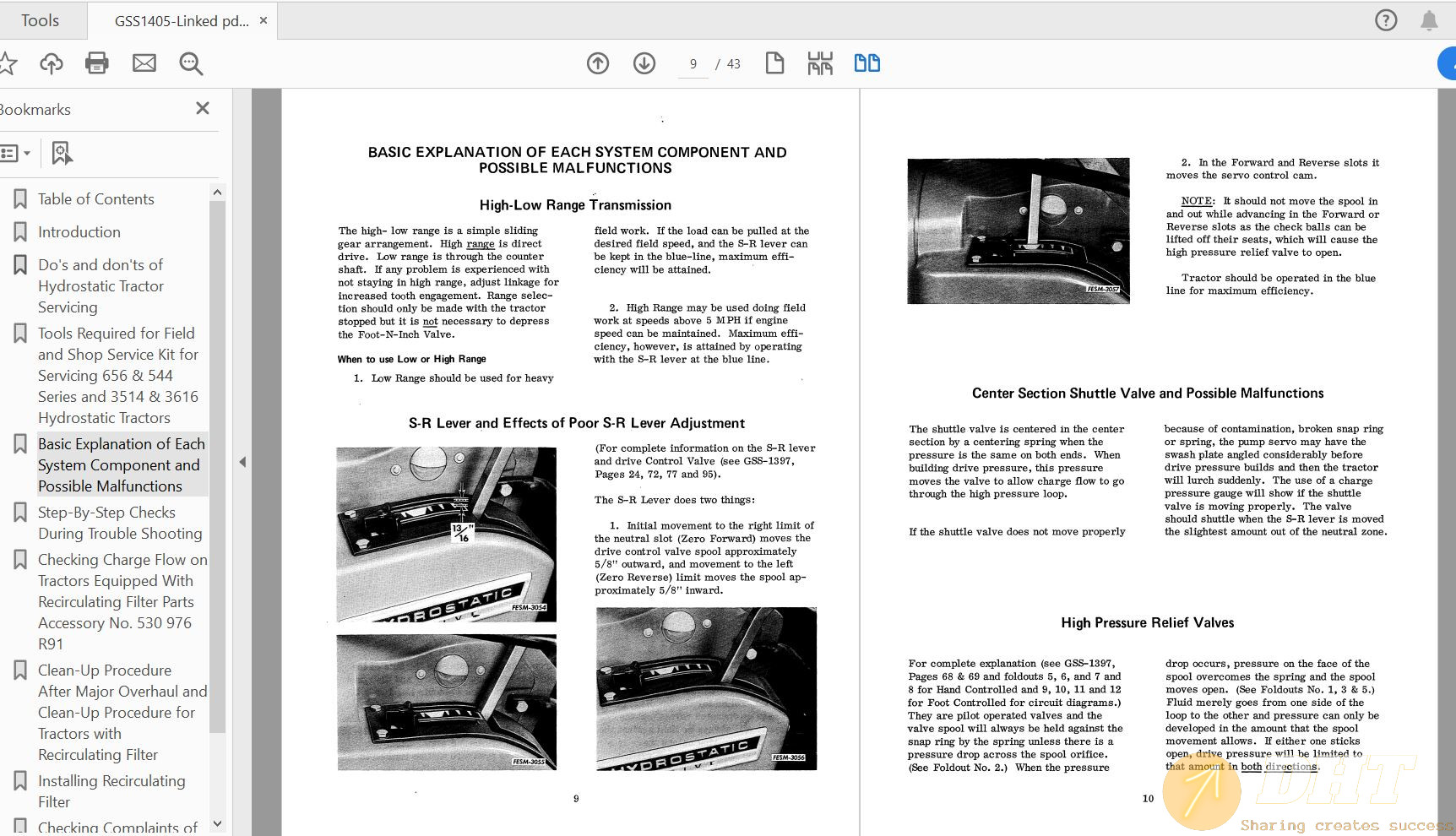
Task: Collapse the Bookmarks navigation pane
Action: (x=202, y=108)
